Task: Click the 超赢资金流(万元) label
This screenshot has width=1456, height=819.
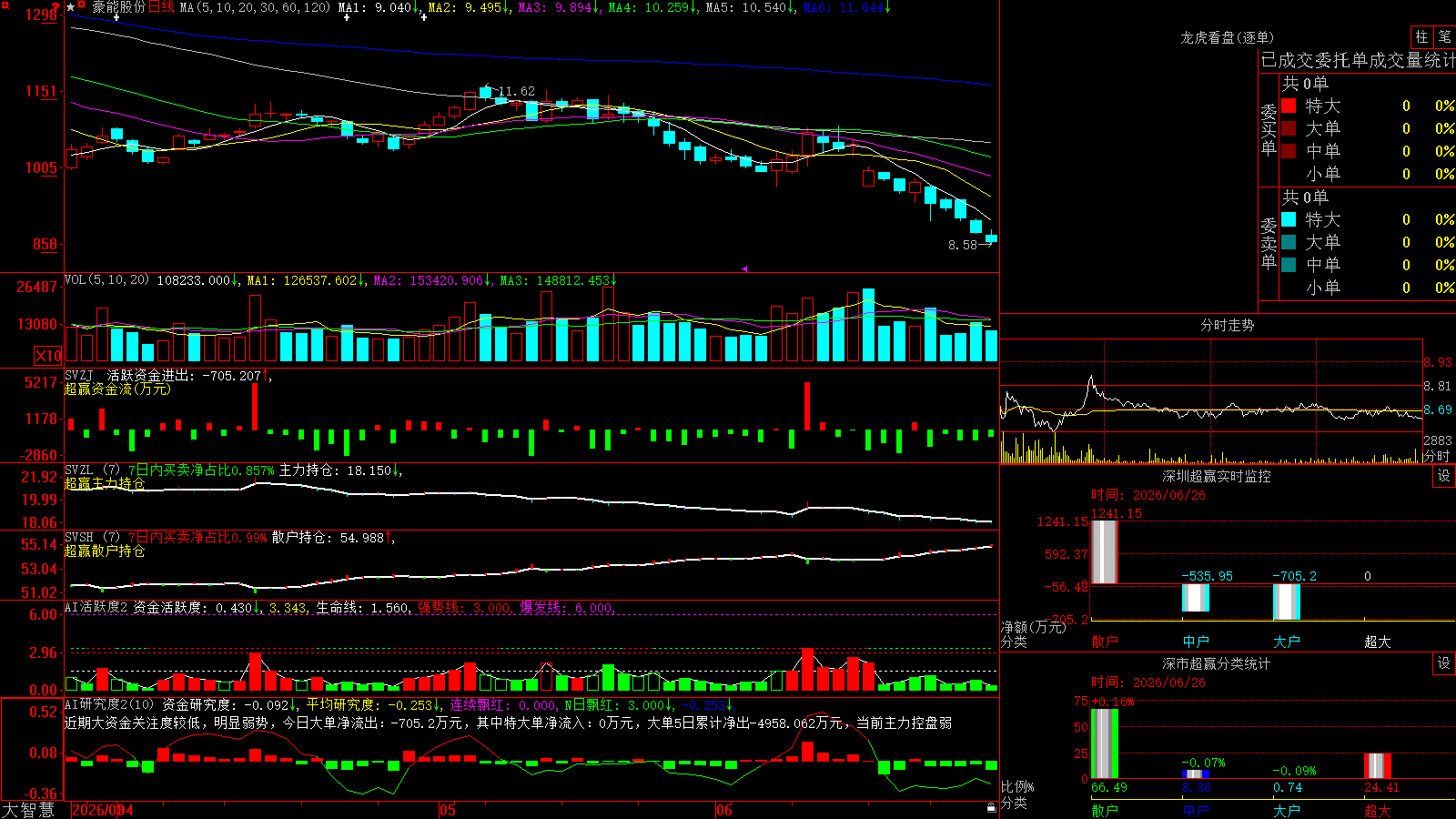Action: [x=117, y=389]
